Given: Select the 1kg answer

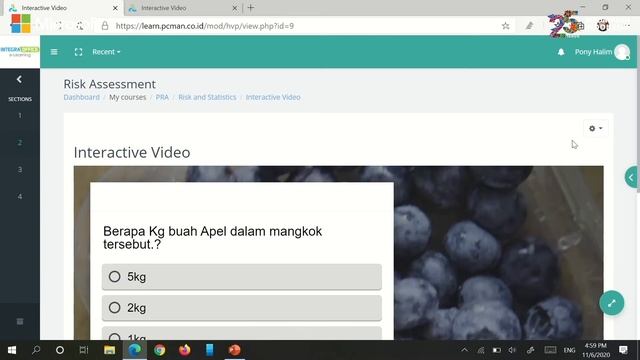Looking at the screenshot, I should (x=242, y=333).
